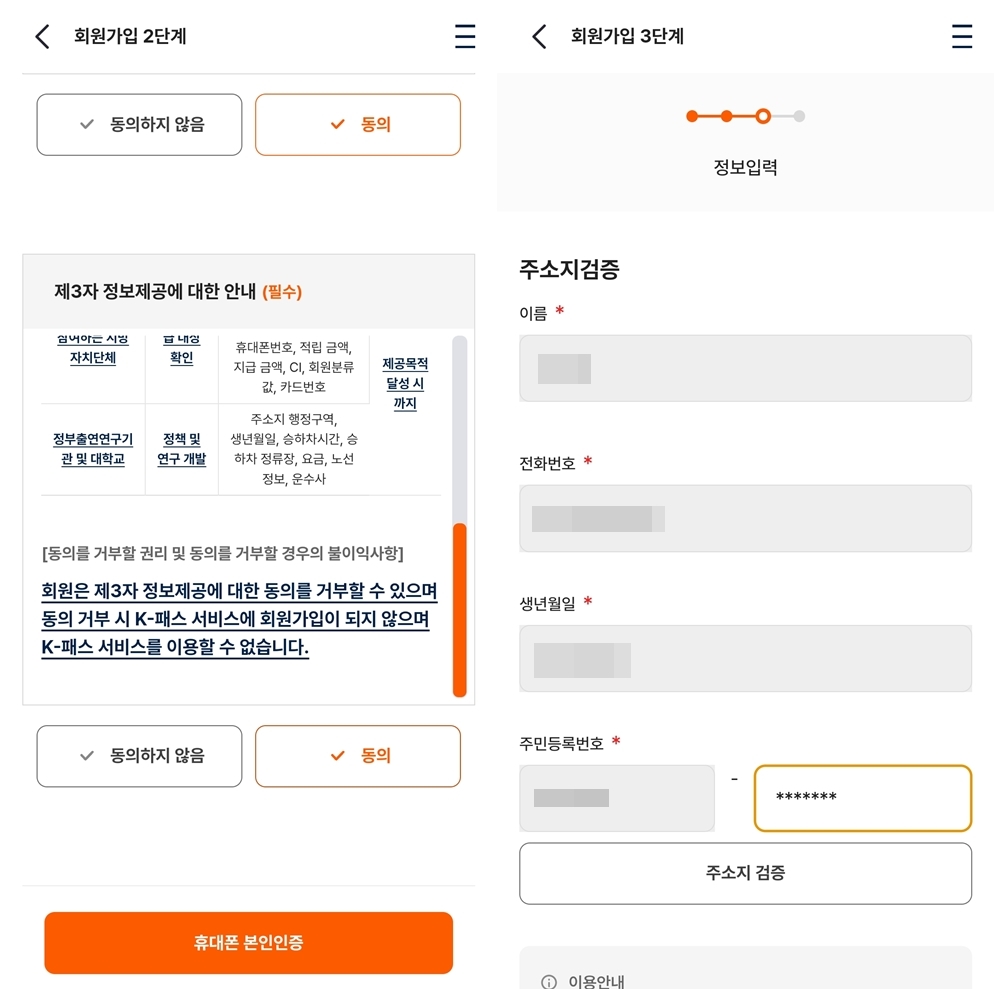Focus the 이름 input field
The image size is (994, 989).
tap(744, 368)
